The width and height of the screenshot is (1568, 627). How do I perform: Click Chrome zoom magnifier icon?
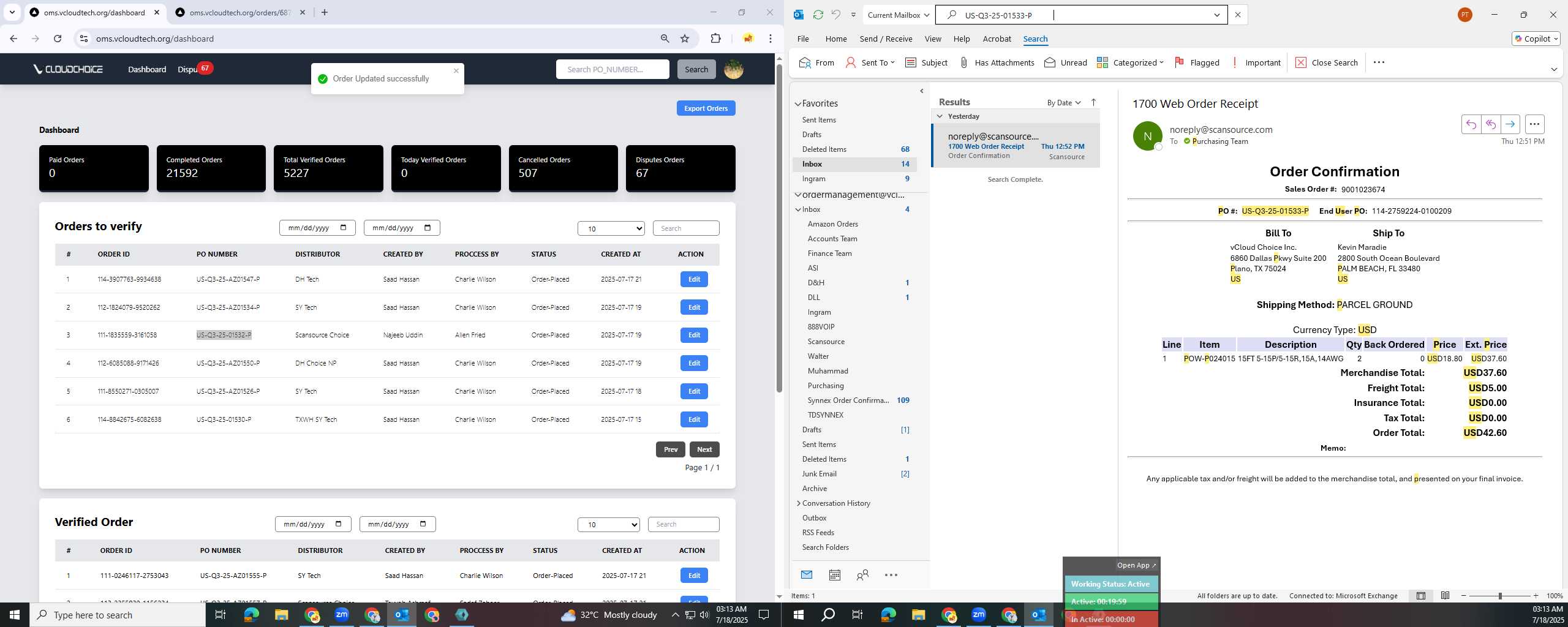coord(665,39)
